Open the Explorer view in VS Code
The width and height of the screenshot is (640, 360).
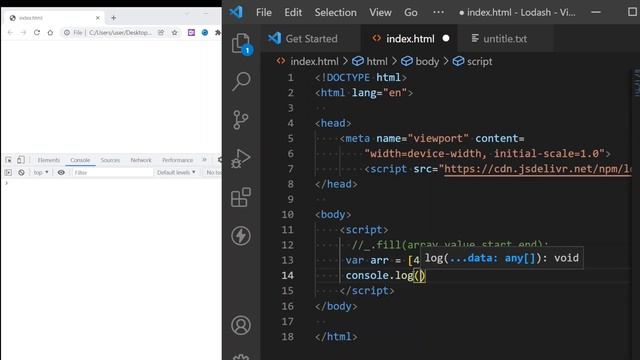(241, 43)
